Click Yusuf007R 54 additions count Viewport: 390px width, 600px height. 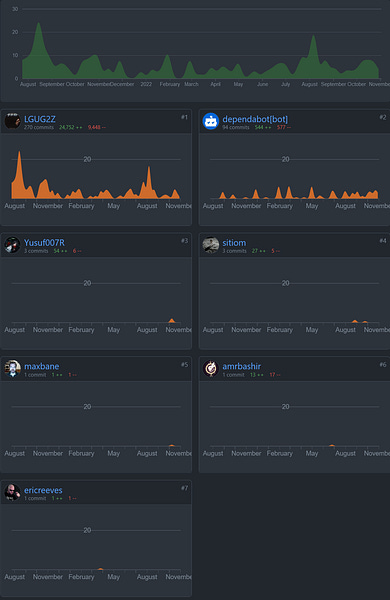(60, 251)
